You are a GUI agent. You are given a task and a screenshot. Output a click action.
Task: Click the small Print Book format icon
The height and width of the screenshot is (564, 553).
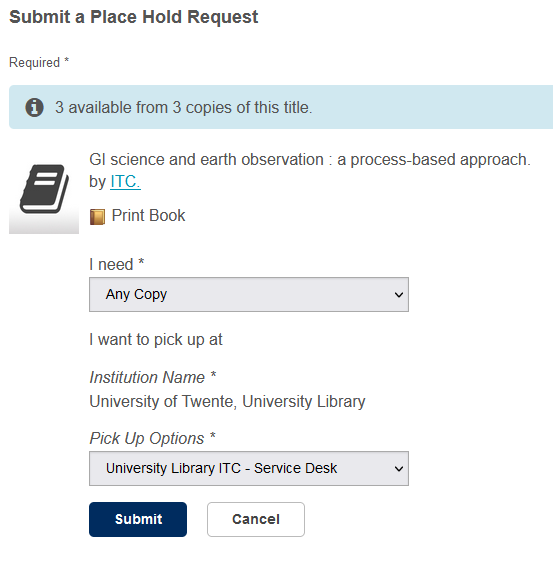click(x=97, y=217)
